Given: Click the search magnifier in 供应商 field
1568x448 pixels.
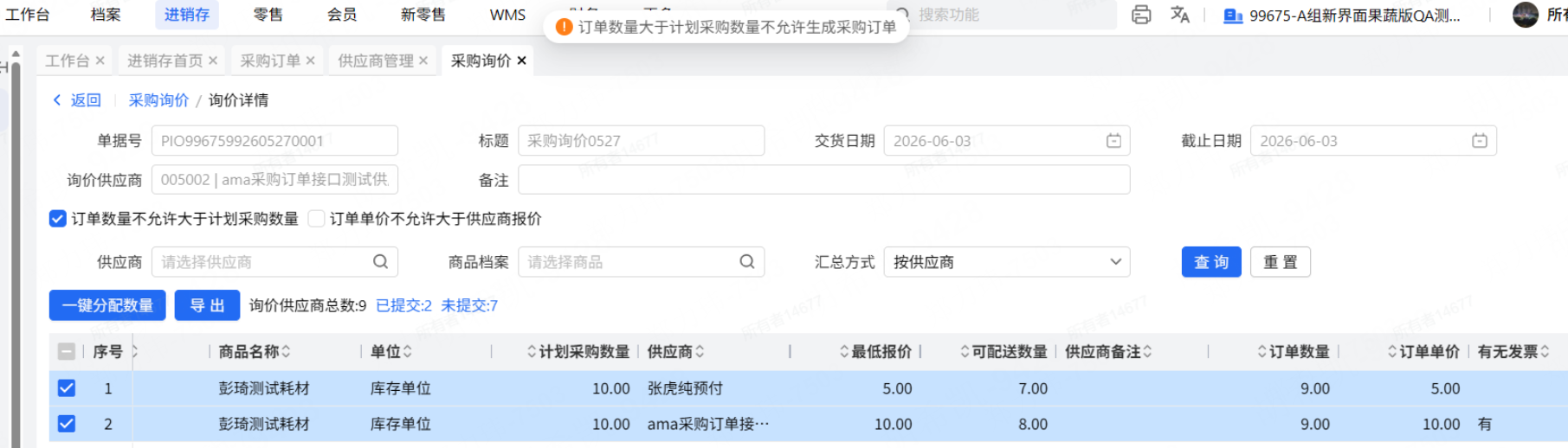Looking at the screenshot, I should 380,261.
